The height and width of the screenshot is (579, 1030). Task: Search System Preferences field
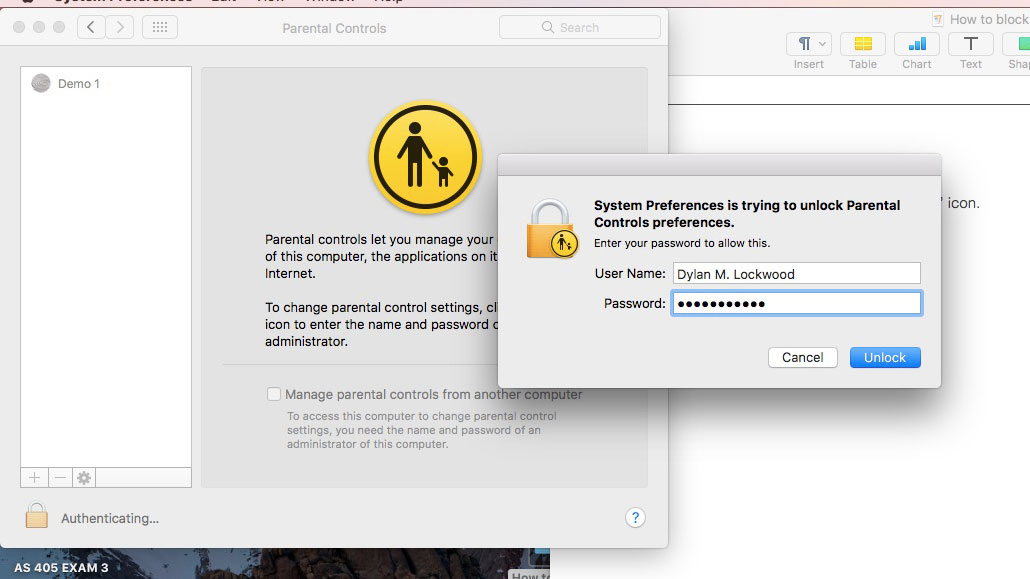pyautogui.click(x=579, y=27)
